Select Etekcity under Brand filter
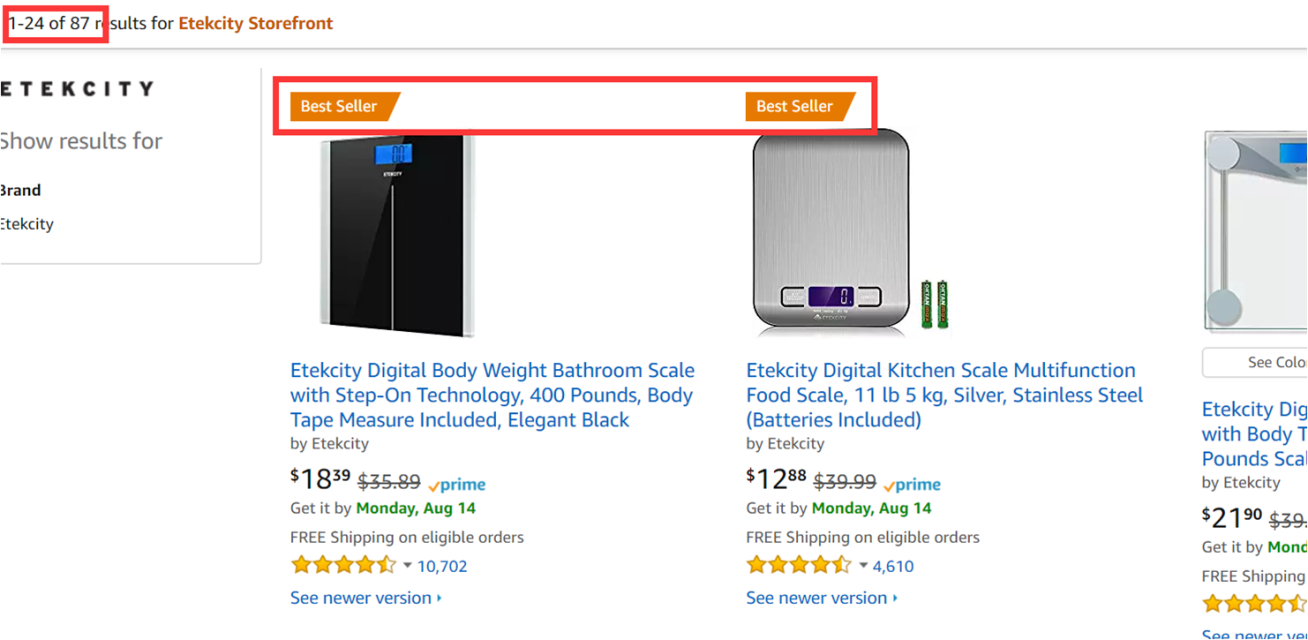 [27, 224]
